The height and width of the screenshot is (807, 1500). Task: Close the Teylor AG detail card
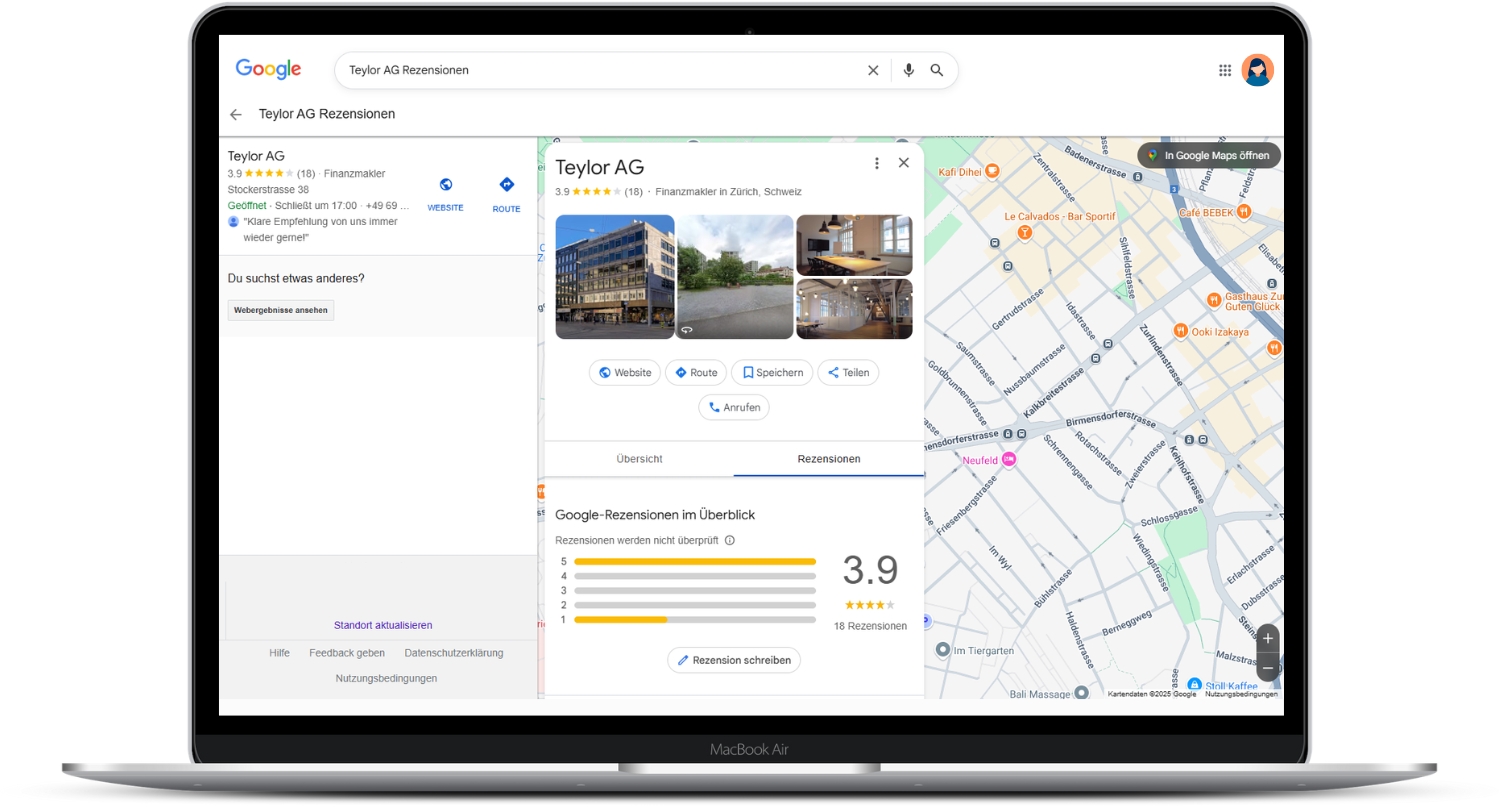[x=904, y=163]
